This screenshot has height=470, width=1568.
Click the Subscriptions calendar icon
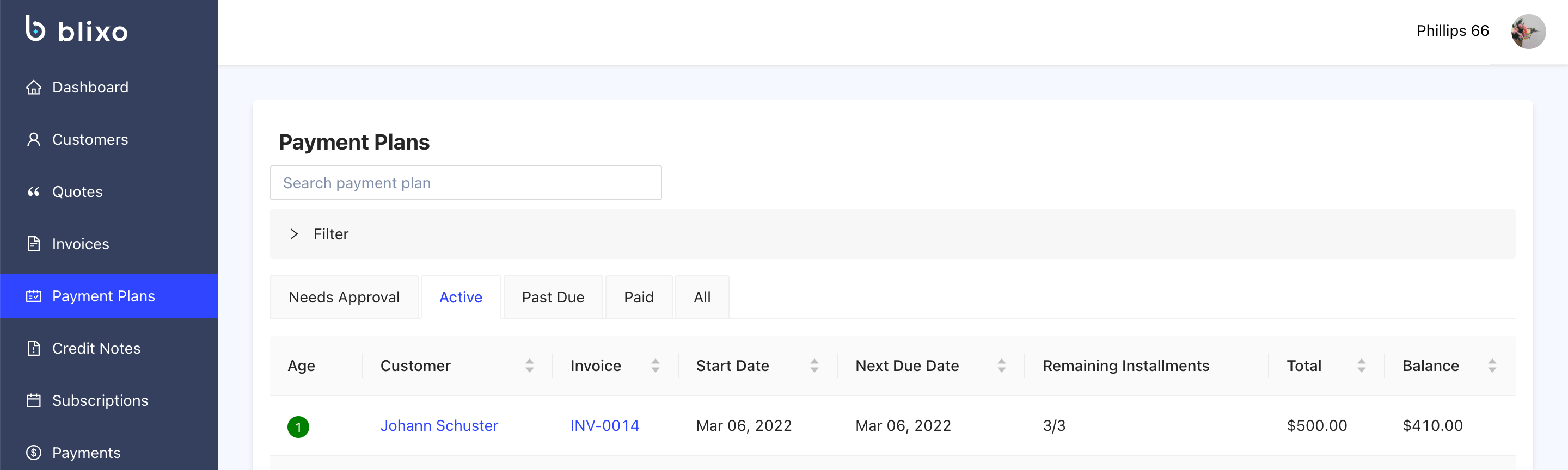[33, 401]
